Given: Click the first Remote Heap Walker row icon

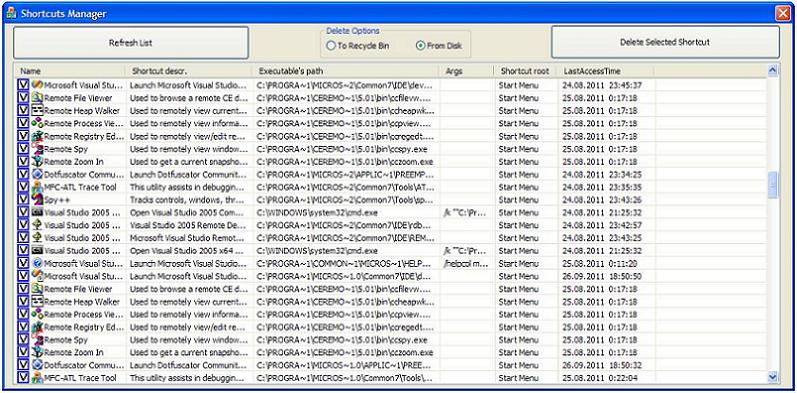Looking at the screenshot, I should click(x=38, y=110).
